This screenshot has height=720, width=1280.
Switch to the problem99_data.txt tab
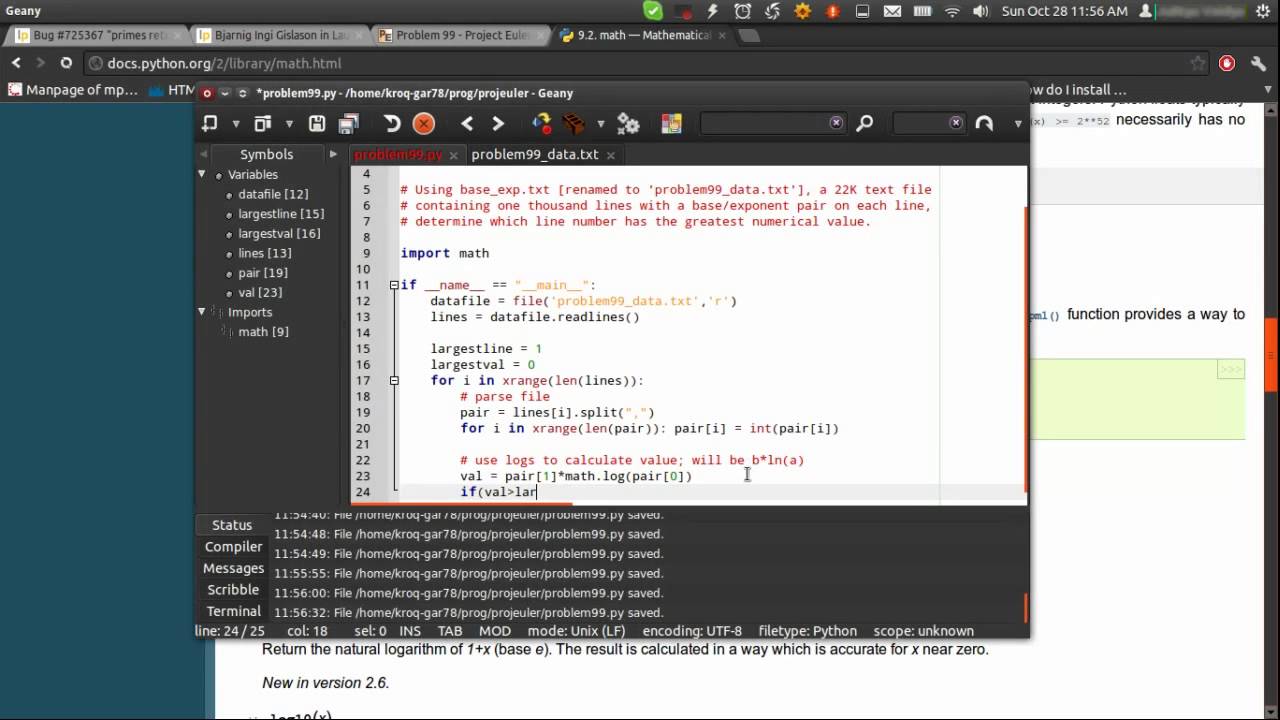(x=534, y=154)
